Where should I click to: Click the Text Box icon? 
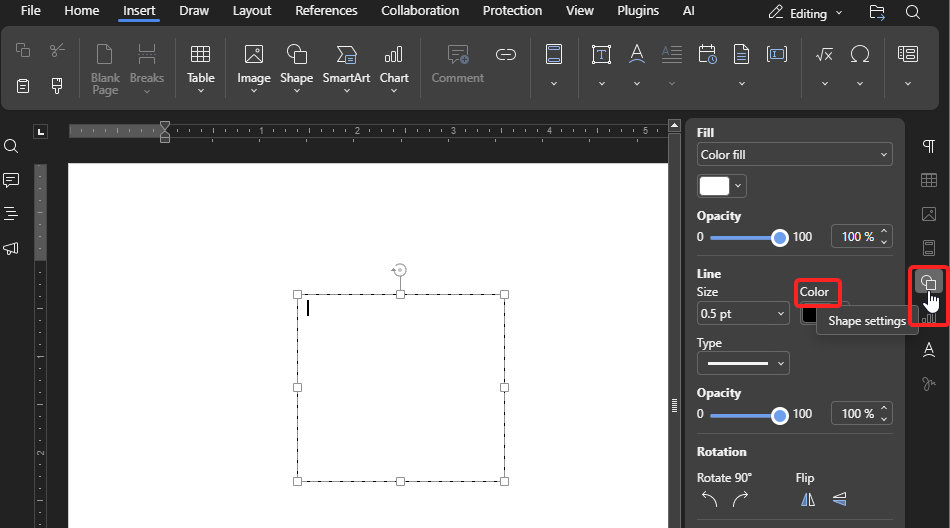click(601, 54)
